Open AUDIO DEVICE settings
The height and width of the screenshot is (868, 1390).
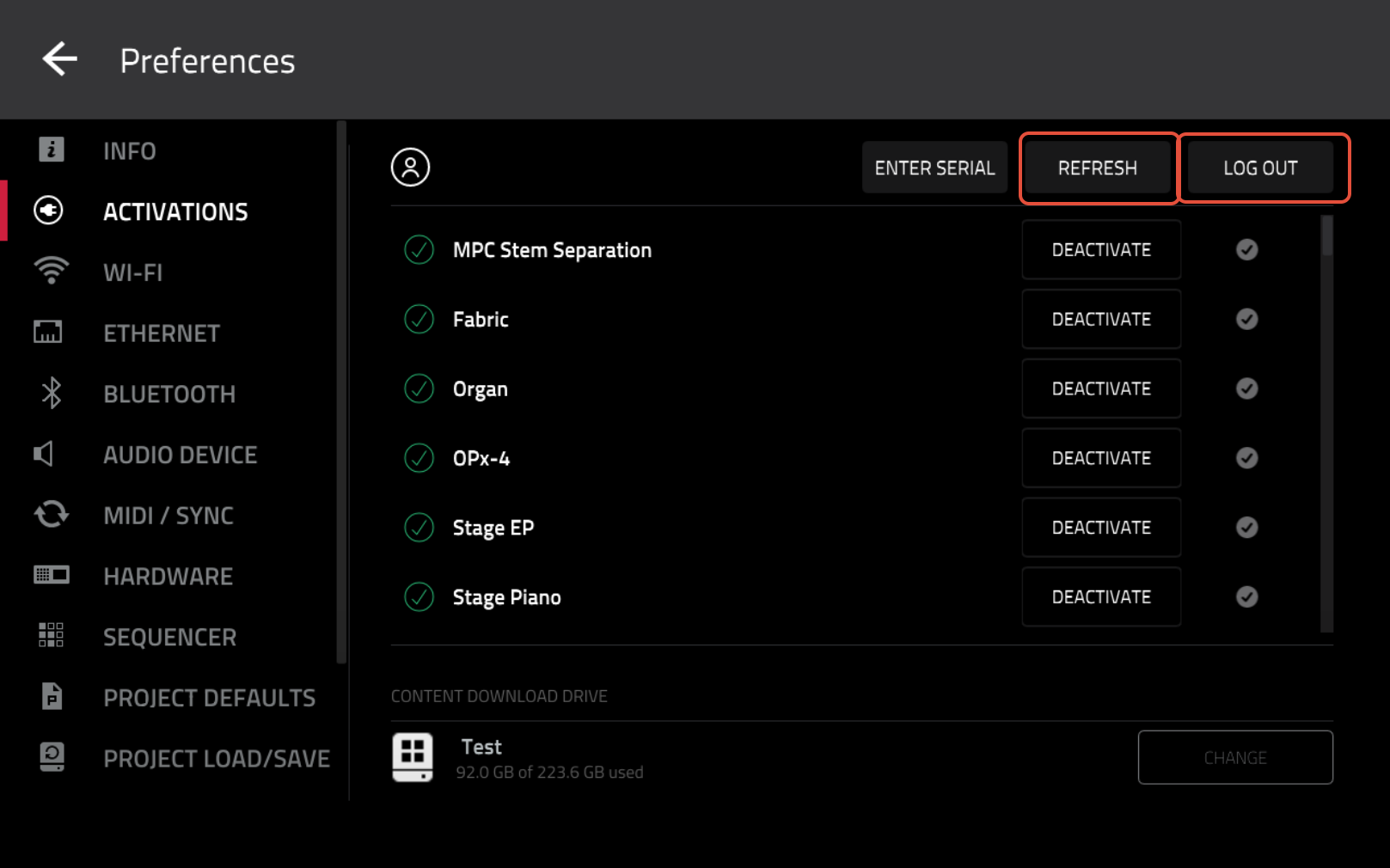181,455
